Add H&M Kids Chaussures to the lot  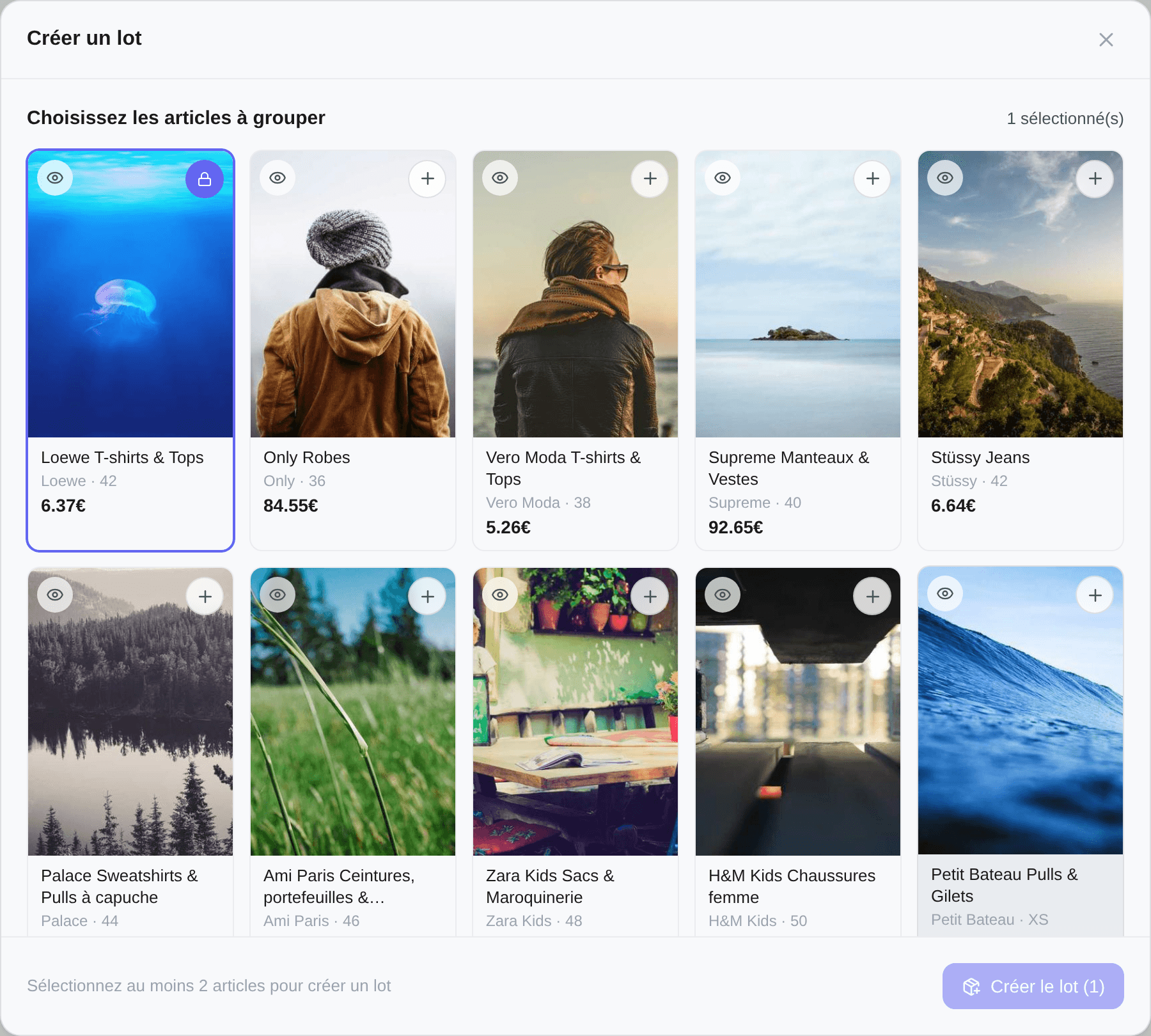(x=873, y=597)
